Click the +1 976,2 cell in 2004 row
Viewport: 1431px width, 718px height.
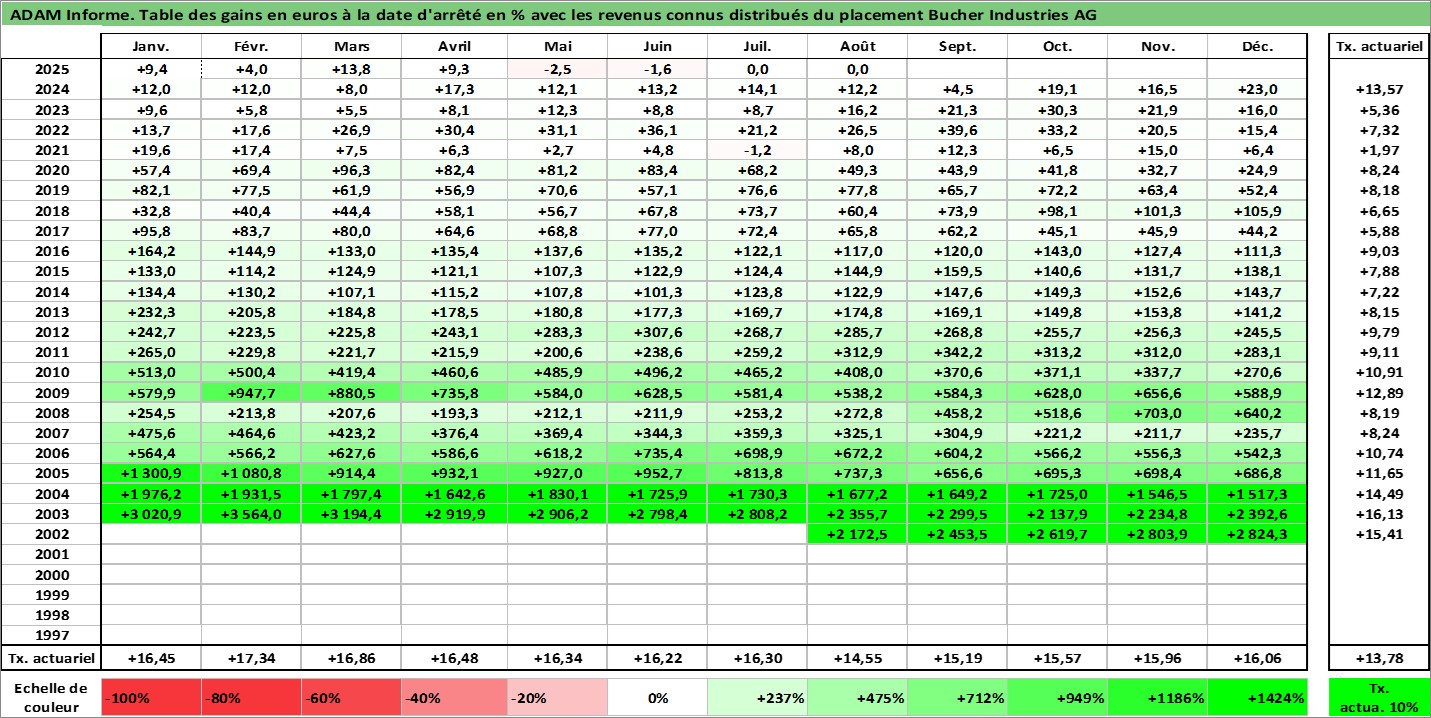click(152, 493)
